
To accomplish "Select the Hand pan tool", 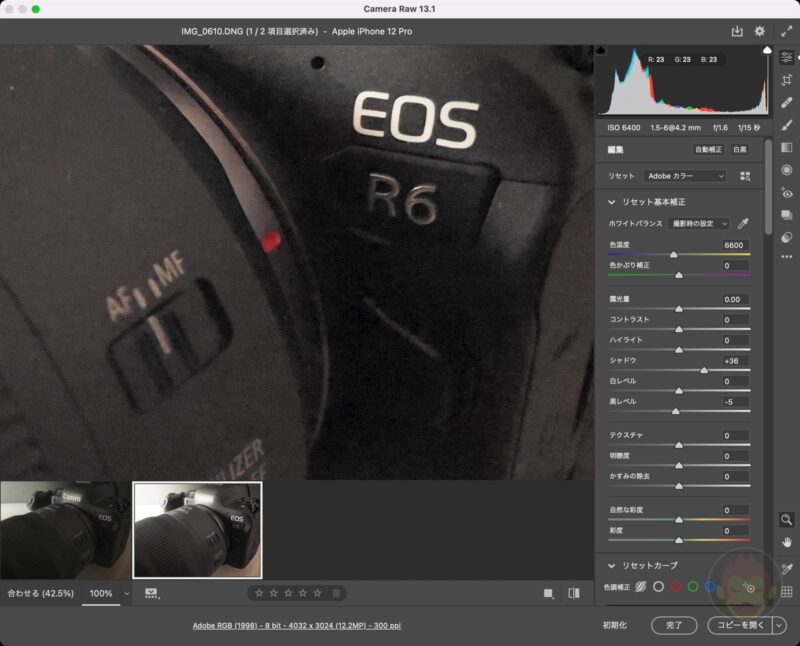I will point(786,541).
